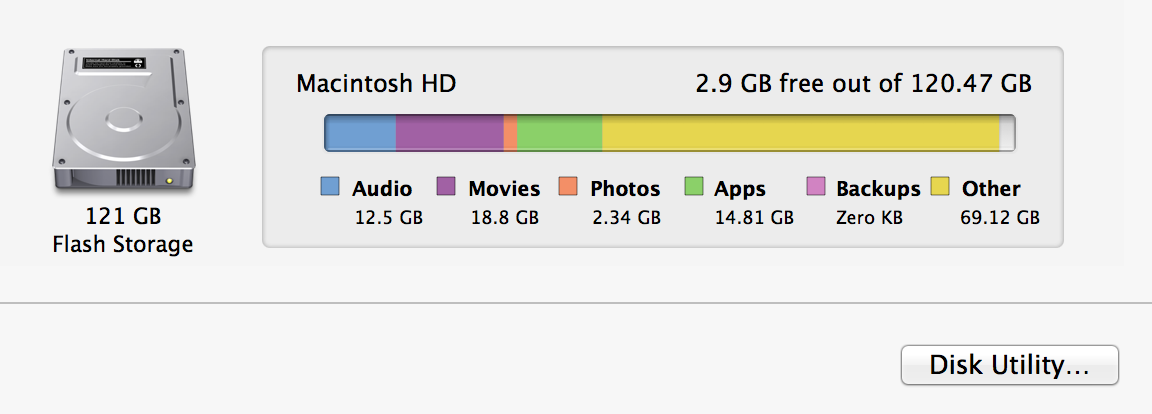Click the 18.8 GB Movies size value
1152x414 pixels.
pos(505,217)
